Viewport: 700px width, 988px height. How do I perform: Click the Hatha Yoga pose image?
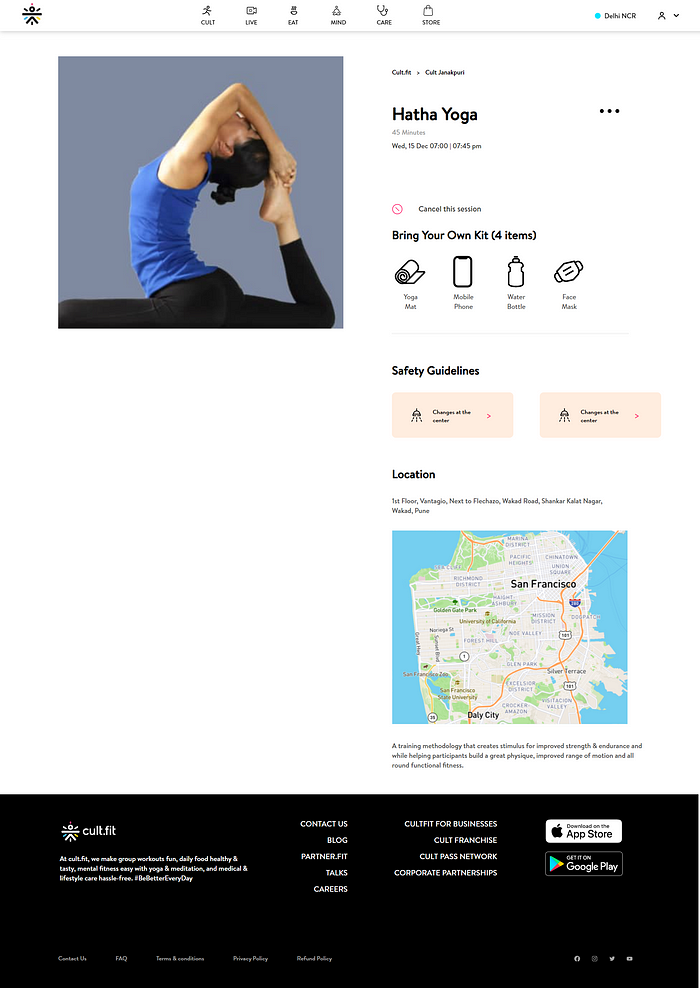pos(200,192)
